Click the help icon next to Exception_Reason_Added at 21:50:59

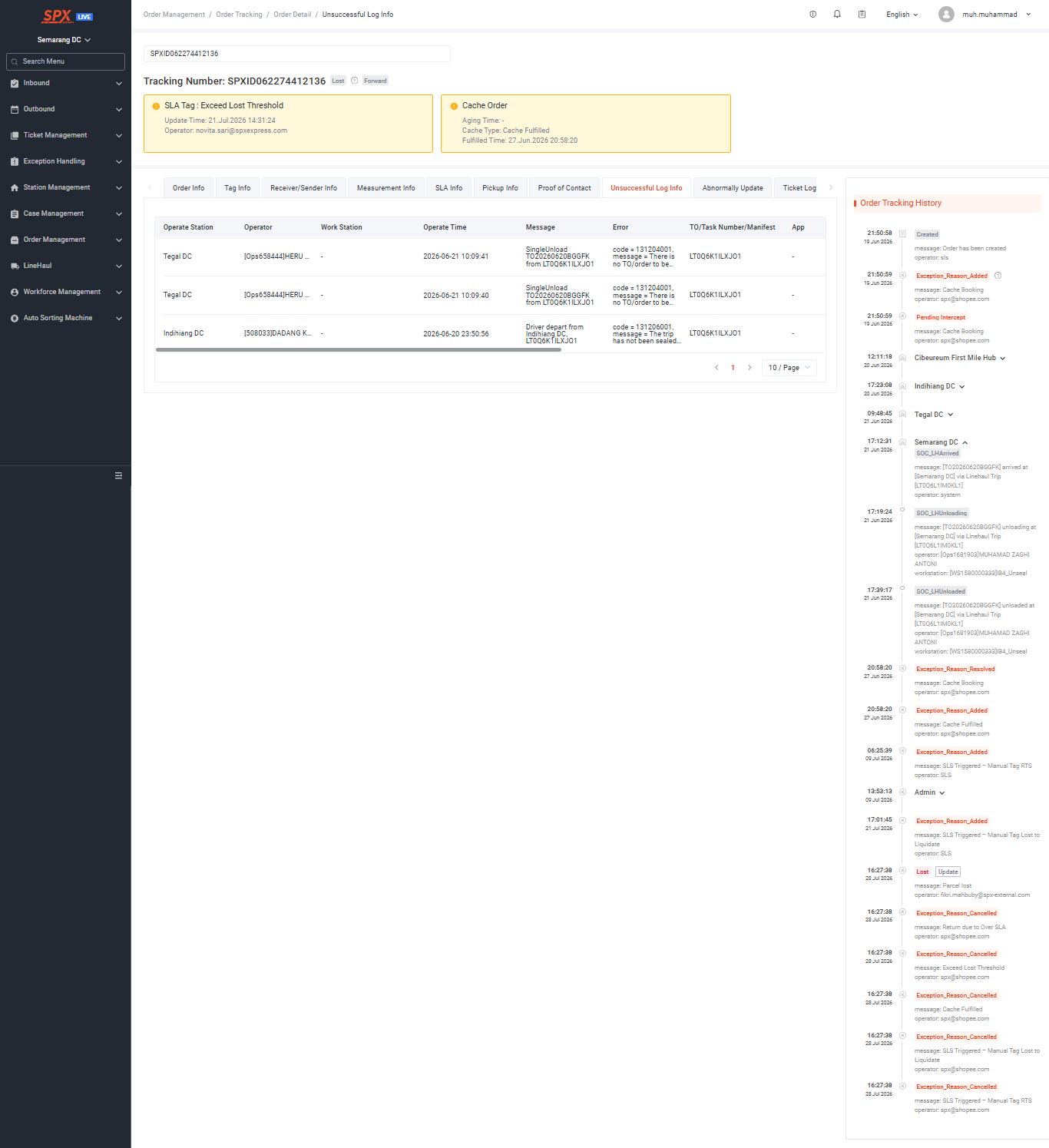pyautogui.click(x=998, y=276)
